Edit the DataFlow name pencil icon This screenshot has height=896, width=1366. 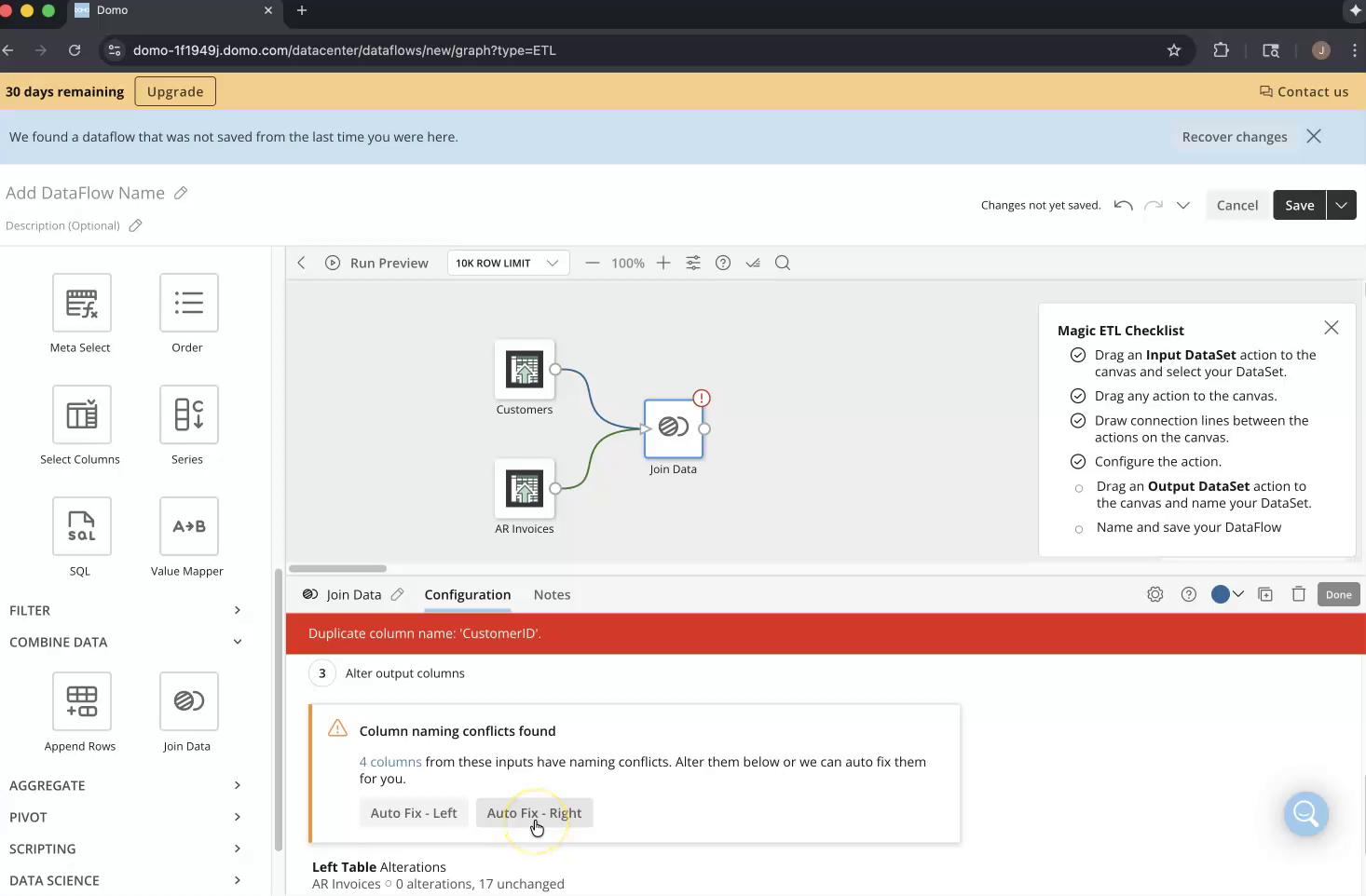point(181,193)
